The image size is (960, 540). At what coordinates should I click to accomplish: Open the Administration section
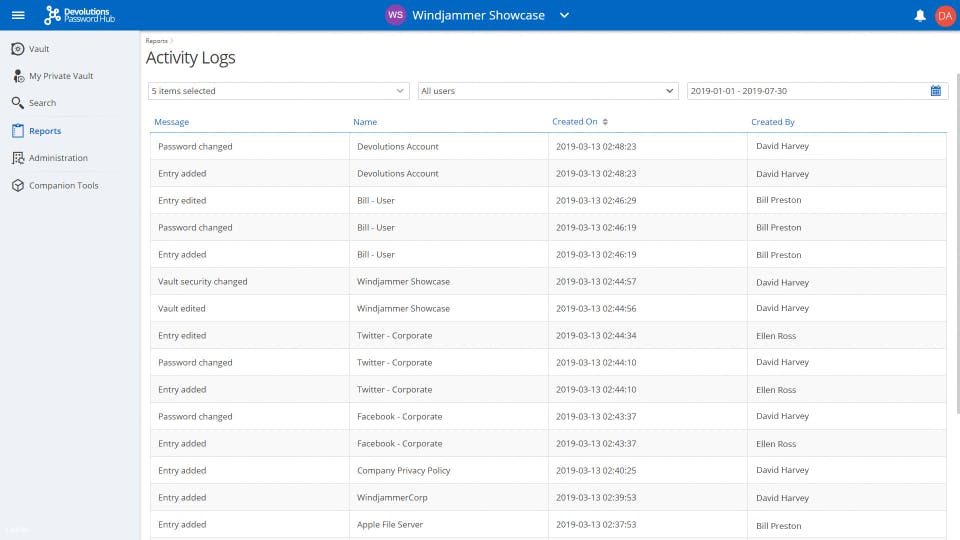(58, 158)
